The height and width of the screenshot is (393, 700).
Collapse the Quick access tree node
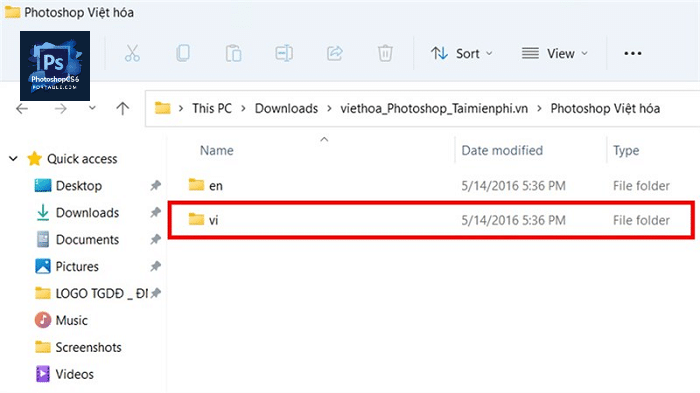(13, 159)
